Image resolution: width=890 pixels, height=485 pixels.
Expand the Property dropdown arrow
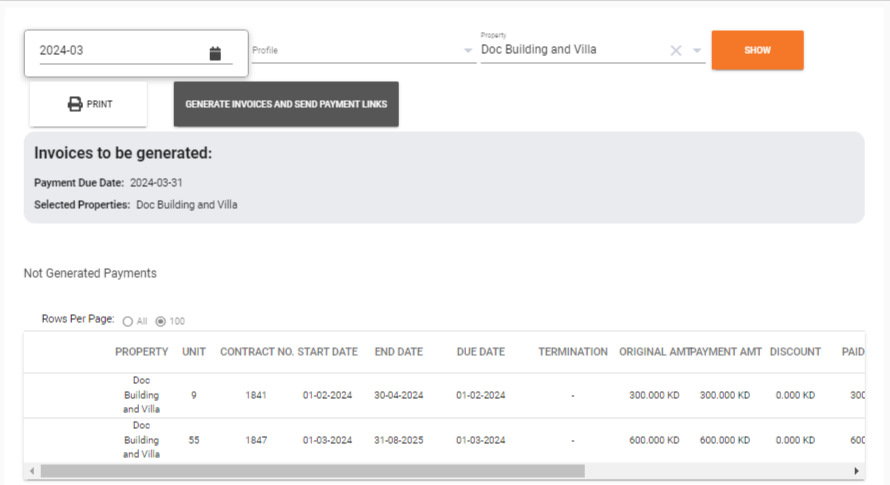coord(697,51)
